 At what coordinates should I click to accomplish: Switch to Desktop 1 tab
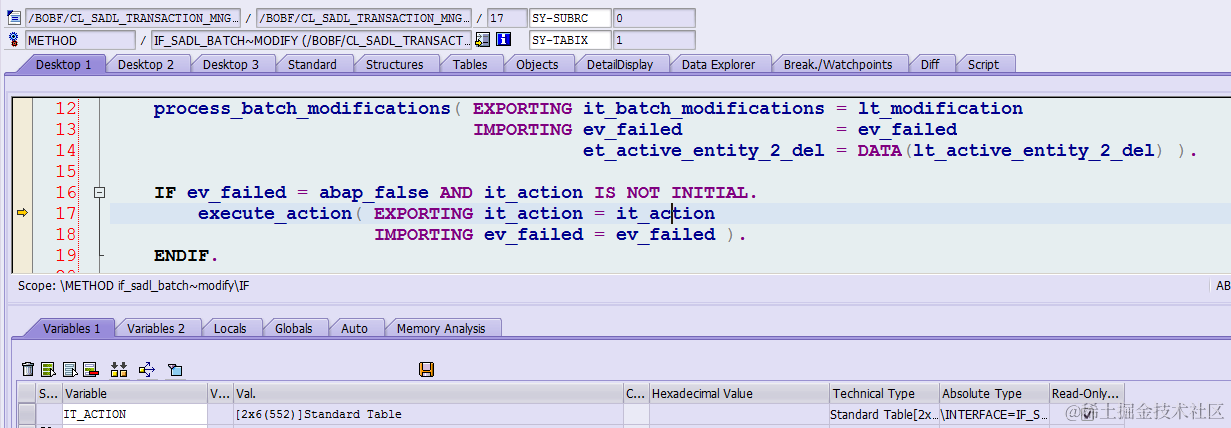tap(63, 64)
